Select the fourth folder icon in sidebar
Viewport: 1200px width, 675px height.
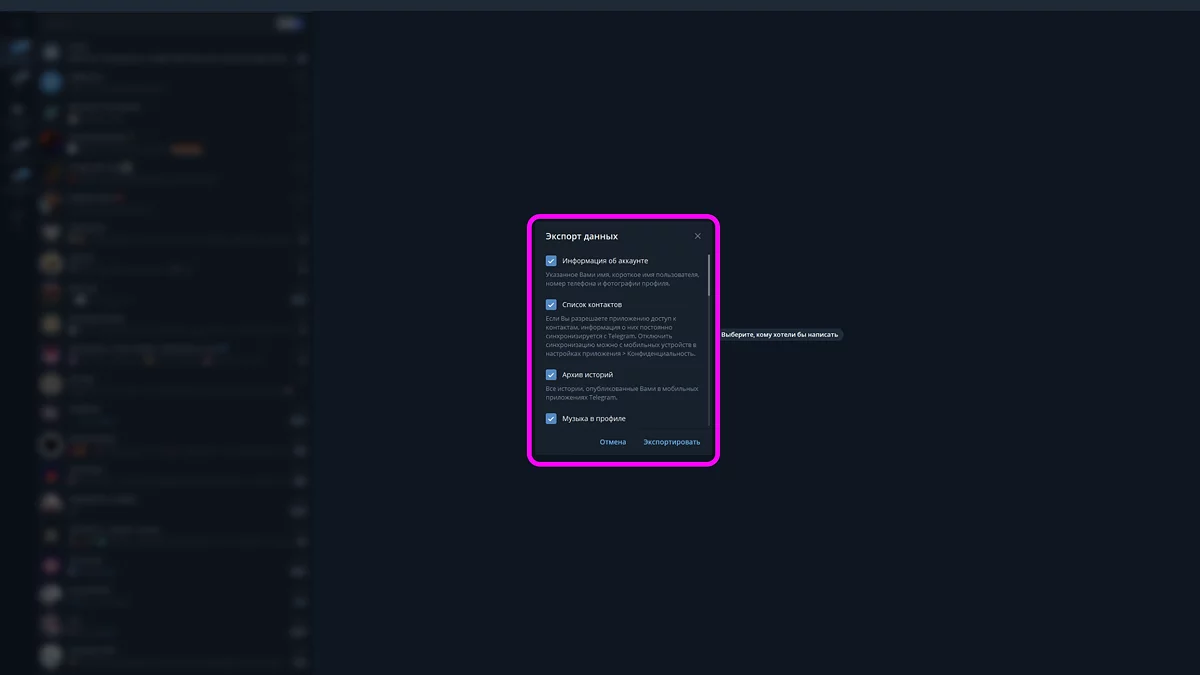coord(18,143)
